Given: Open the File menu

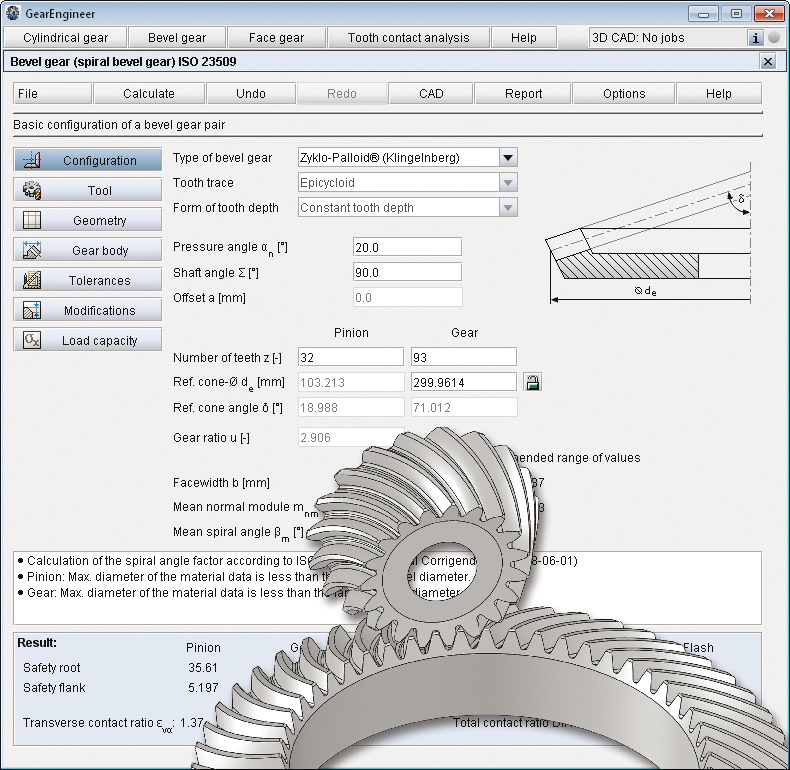Looking at the screenshot, I should [52, 94].
